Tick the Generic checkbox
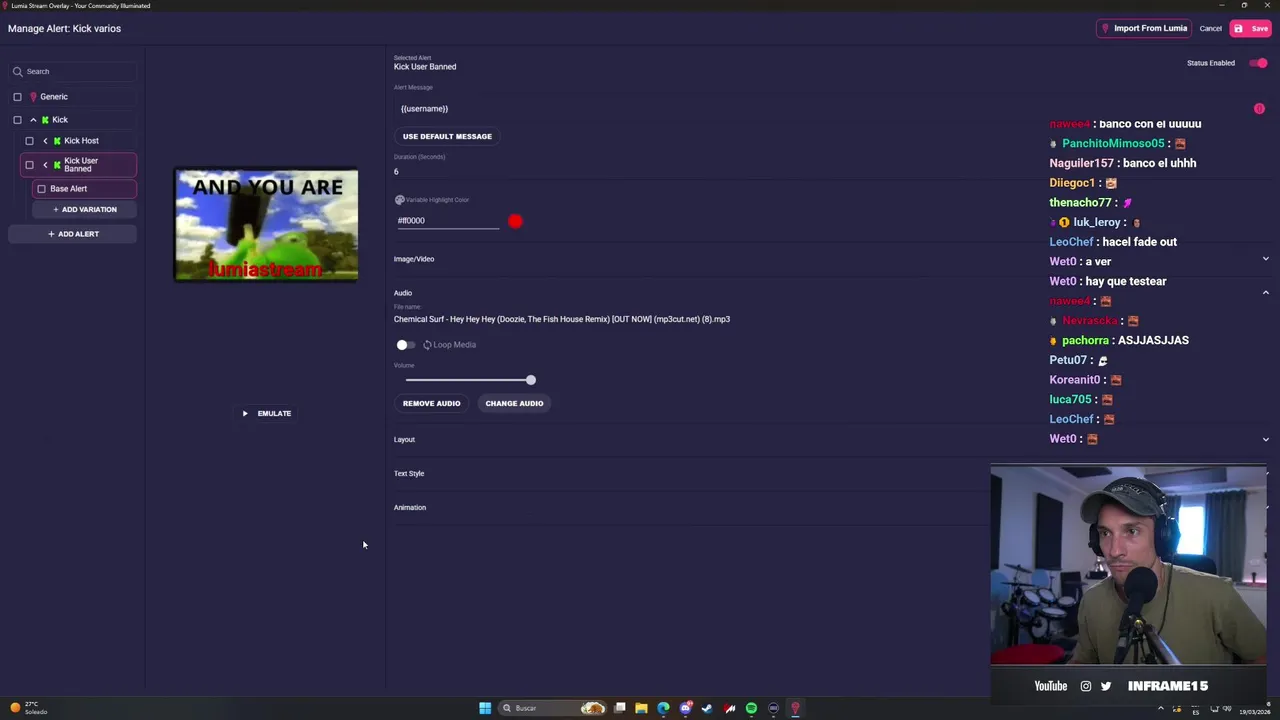1280x720 pixels. click(17, 97)
